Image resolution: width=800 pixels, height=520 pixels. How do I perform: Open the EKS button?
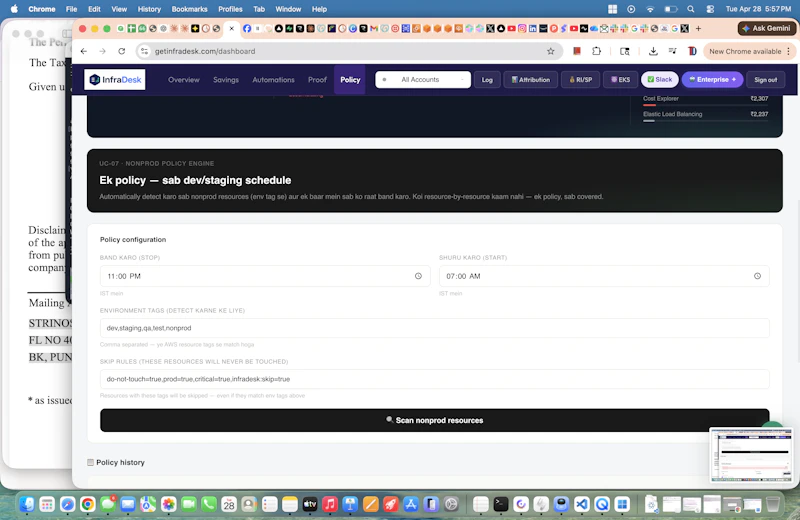click(620, 80)
